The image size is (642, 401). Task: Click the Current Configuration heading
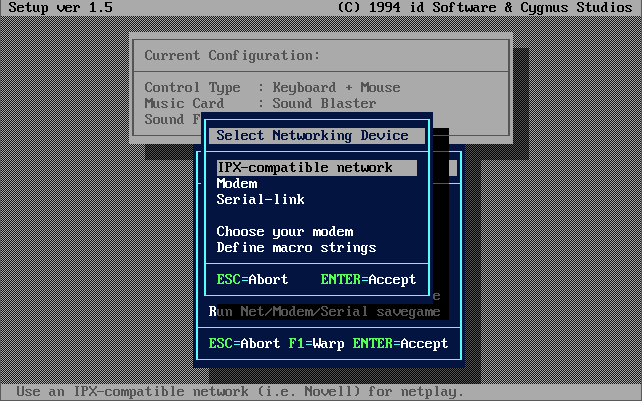point(232,56)
